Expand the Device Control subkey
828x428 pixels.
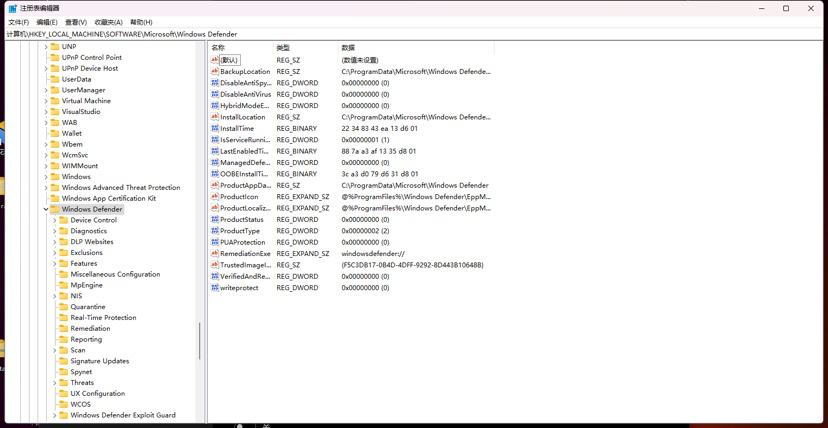(x=54, y=220)
